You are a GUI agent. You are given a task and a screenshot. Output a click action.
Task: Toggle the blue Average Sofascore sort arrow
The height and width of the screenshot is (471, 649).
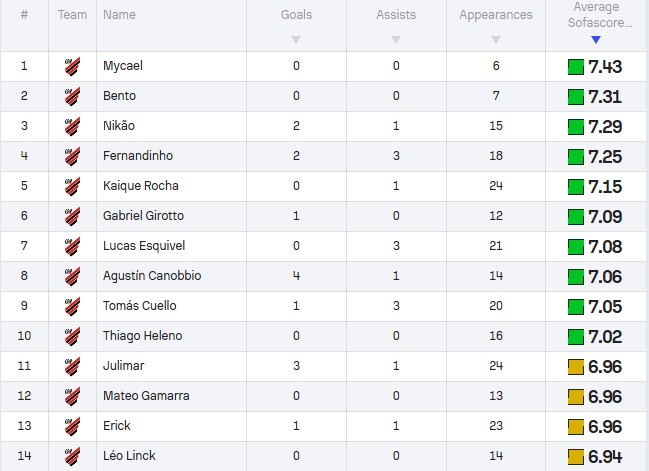[596, 40]
